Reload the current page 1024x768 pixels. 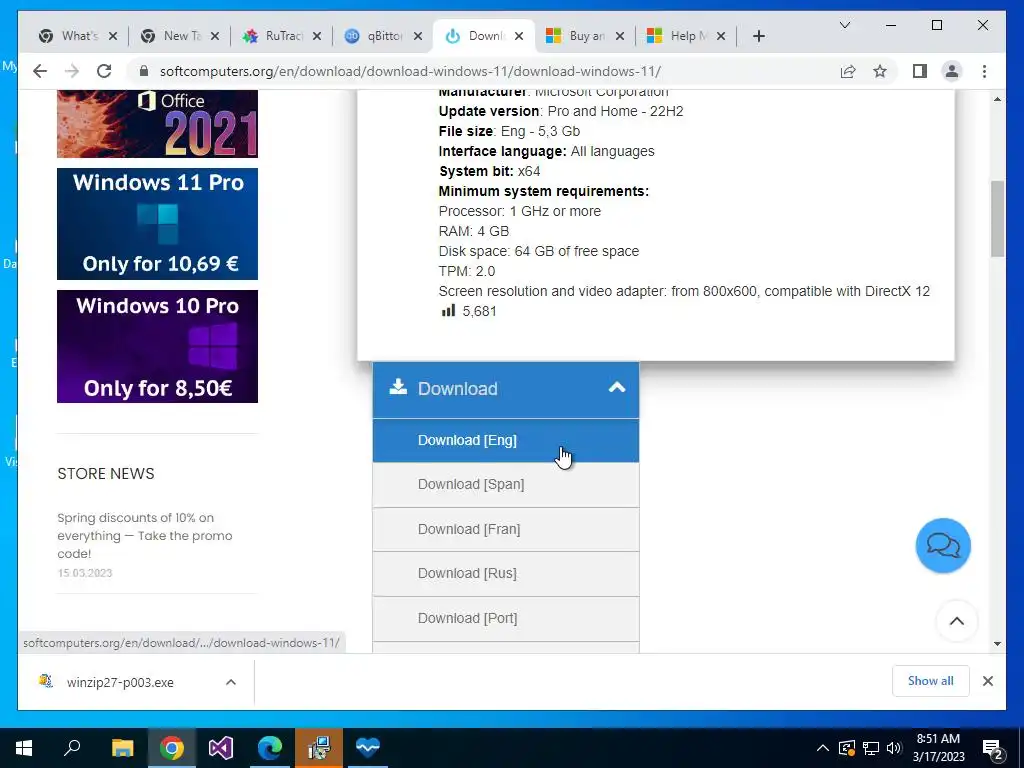coord(104,71)
